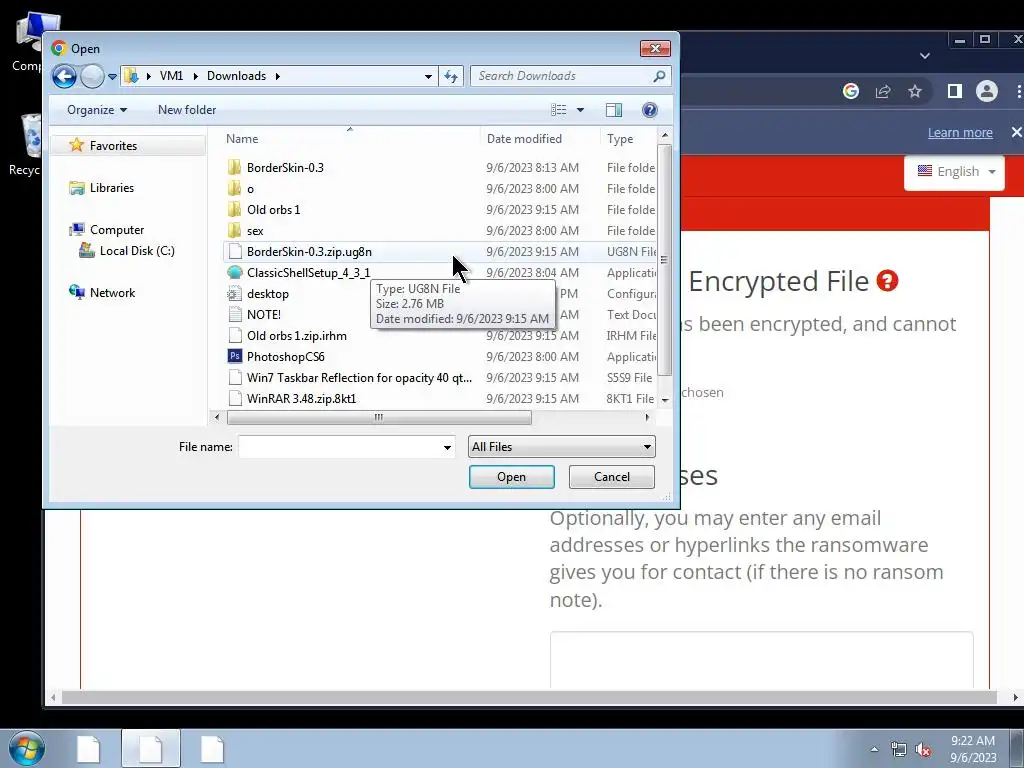Image resolution: width=1024 pixels, height=768 pixels.
Task: Expand the view options dropdown arrow
Action: (x=580, y=110)
